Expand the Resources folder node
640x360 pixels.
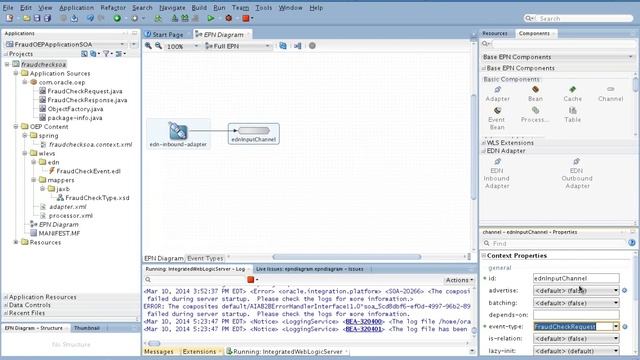pos(16,242)
